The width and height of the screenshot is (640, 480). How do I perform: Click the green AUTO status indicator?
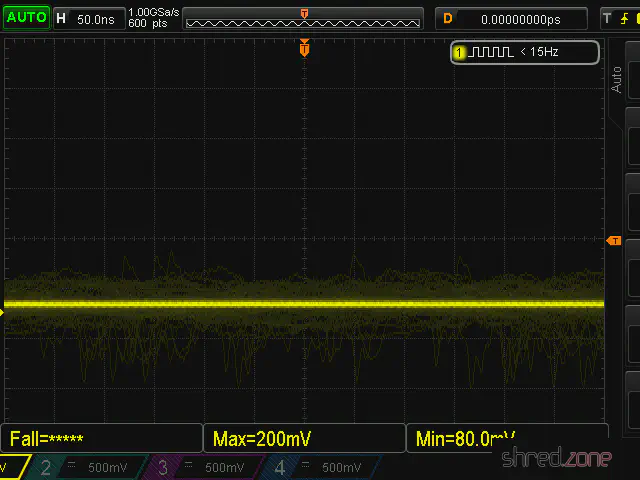tap(25, 18)
